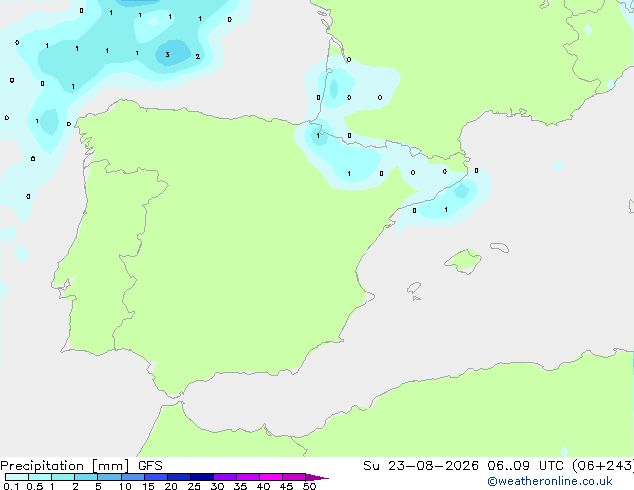634x490 pixels.
Task: Click the '40' legend scale label
Action: [x=263, y=486]
